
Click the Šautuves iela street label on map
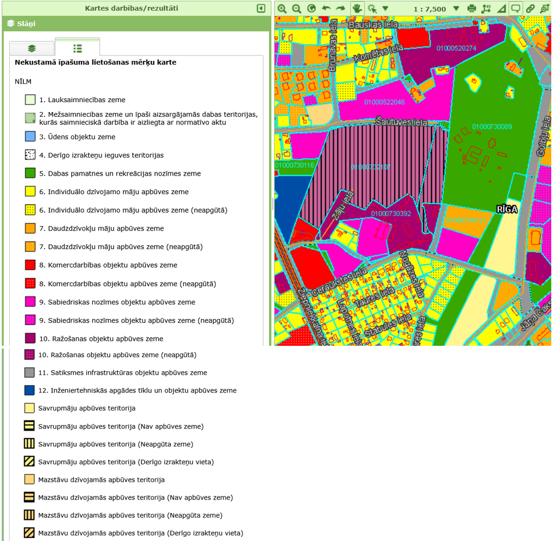pyautogui.click(x=401, y=123)
